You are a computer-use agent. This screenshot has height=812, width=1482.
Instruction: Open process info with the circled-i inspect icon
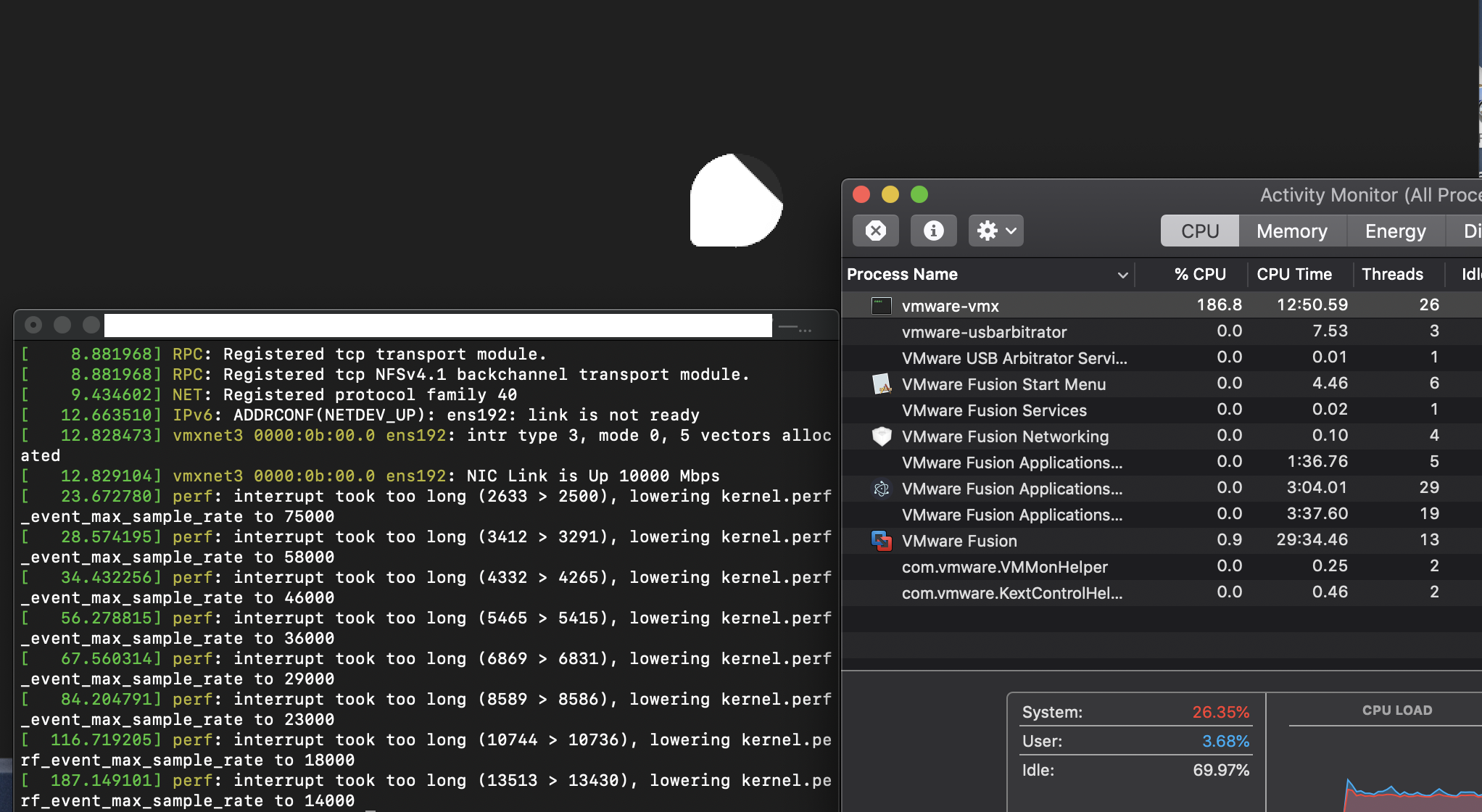click(x=933, y=231)
